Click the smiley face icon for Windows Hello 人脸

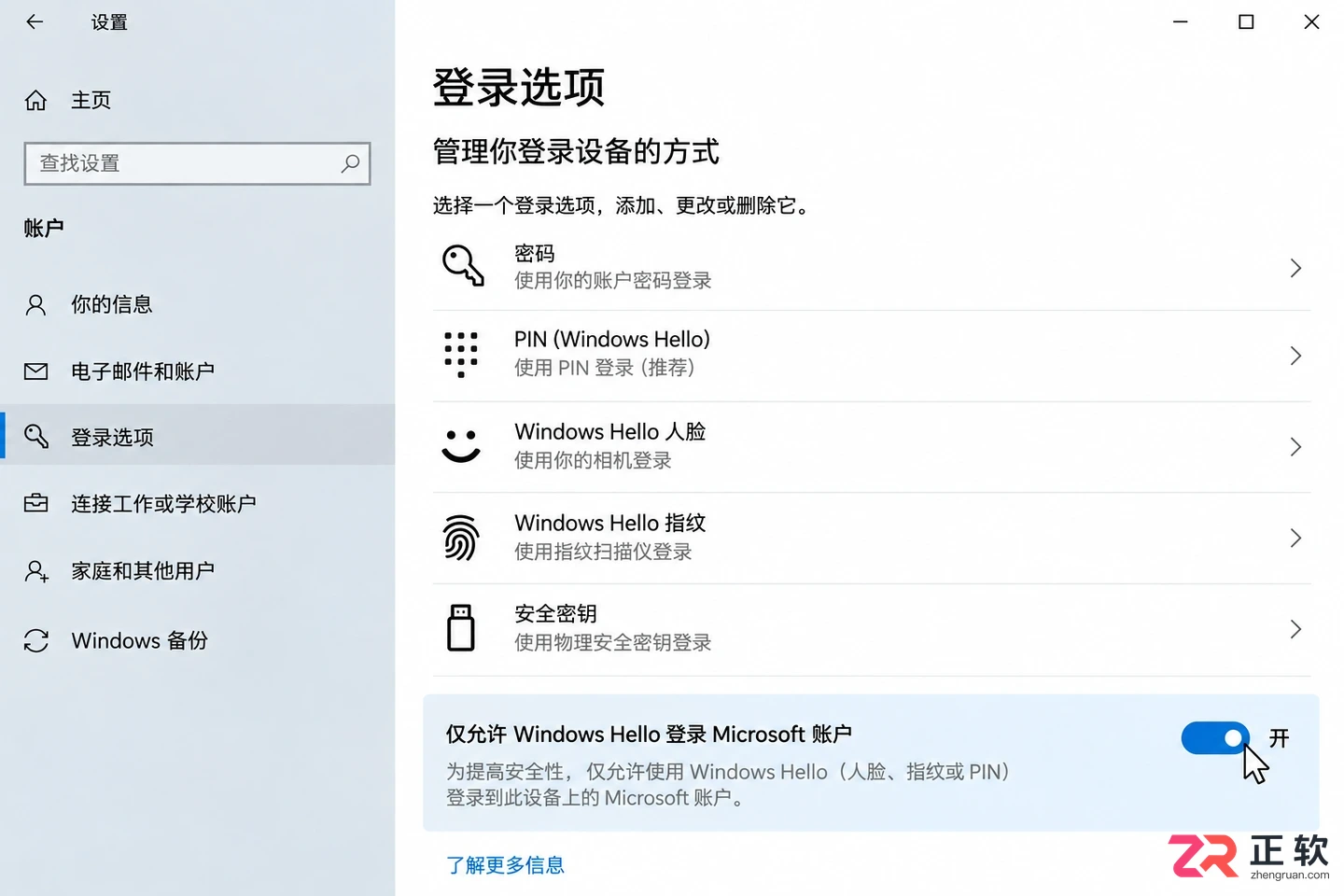coord(461,446)
